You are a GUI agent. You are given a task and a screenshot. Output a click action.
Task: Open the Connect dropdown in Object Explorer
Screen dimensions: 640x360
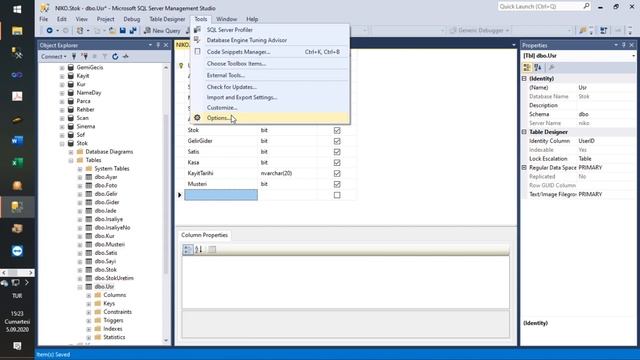tap(53, 57)
